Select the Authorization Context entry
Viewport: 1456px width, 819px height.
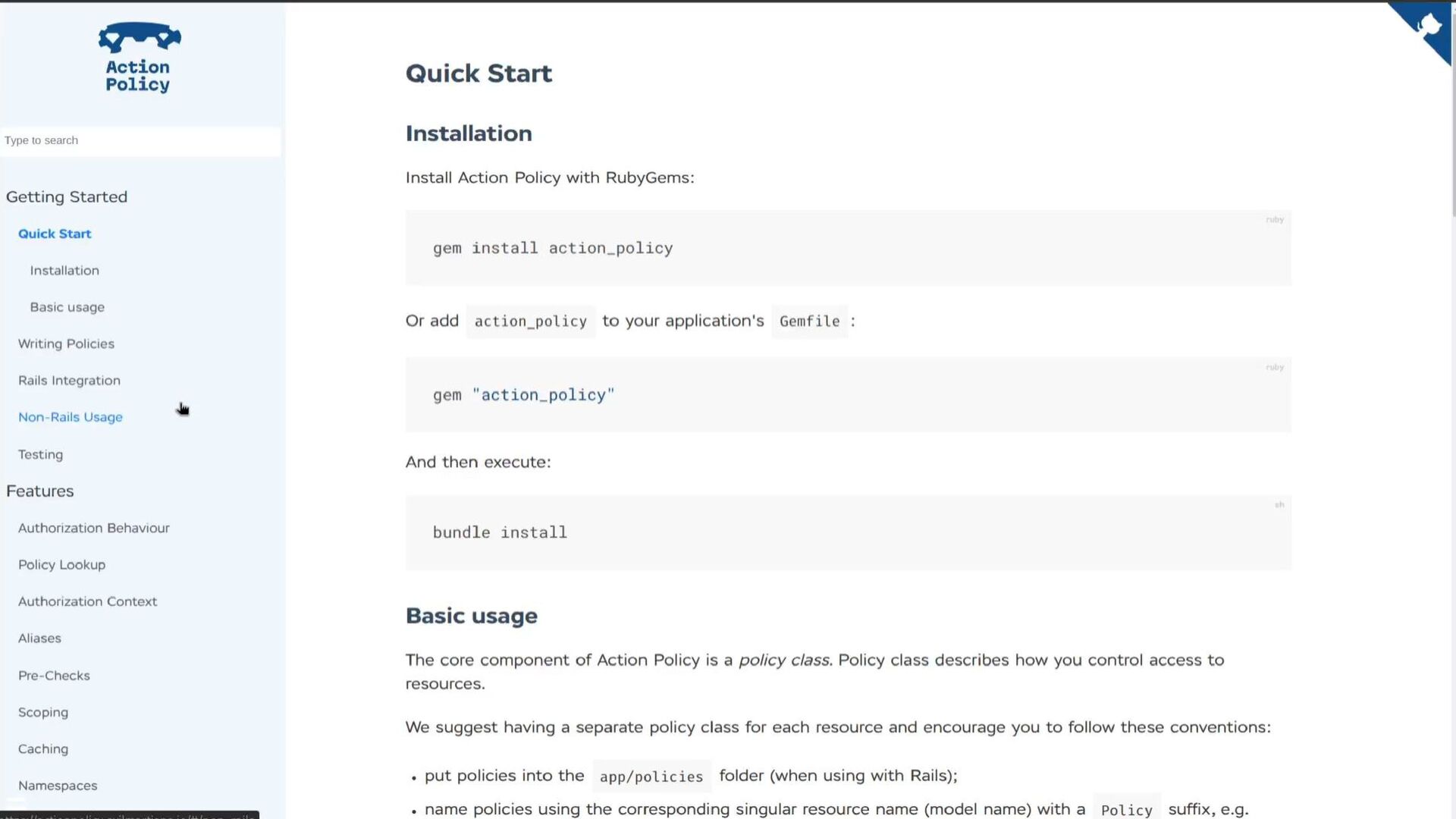coord(87,601)
